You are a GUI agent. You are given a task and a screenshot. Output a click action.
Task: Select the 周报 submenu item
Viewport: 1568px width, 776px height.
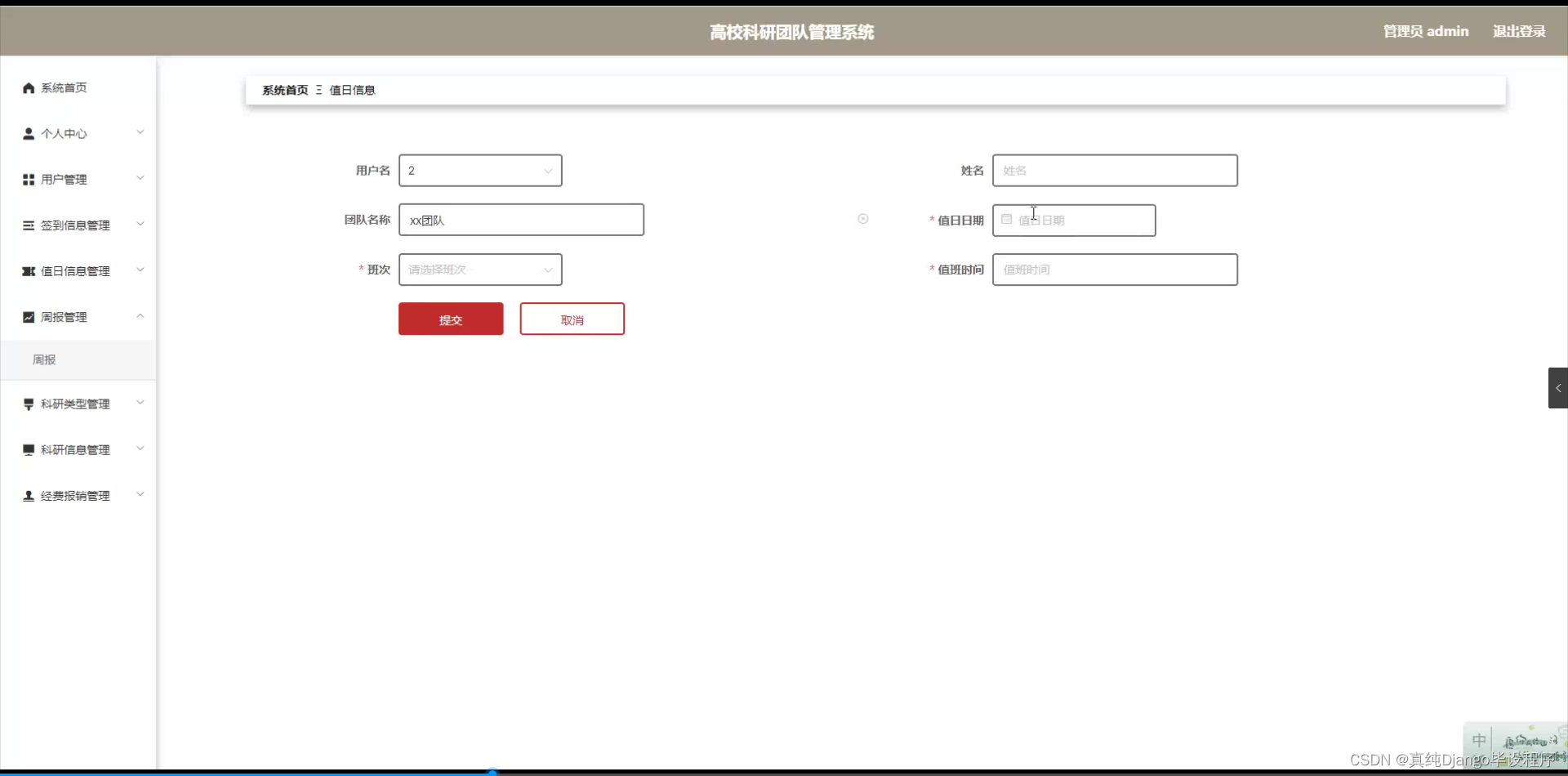pyautogui.click(x=78, y=360)
